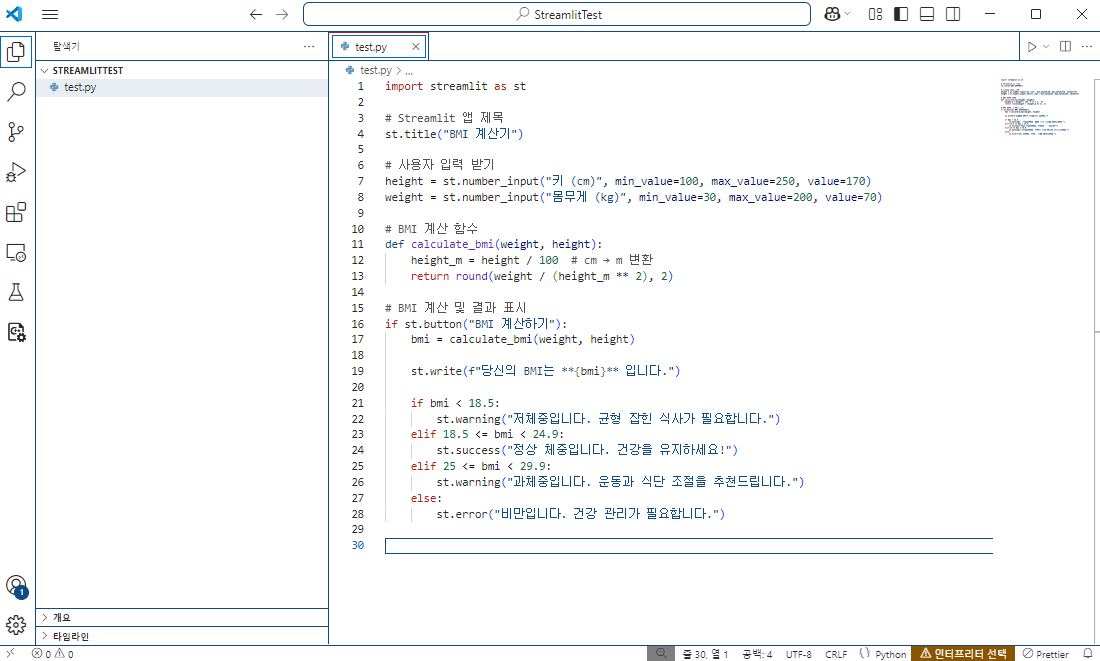Open the Copilot dropdown arrow

pos(847,14)
